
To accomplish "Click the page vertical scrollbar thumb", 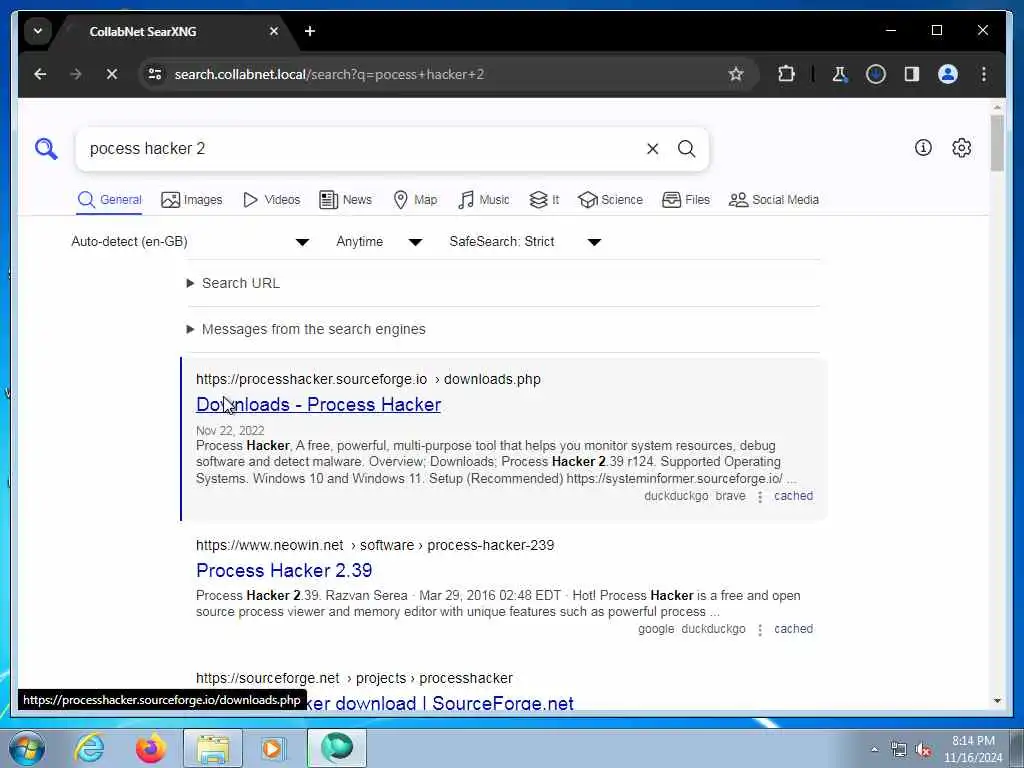I will click(x=997, y=142).
